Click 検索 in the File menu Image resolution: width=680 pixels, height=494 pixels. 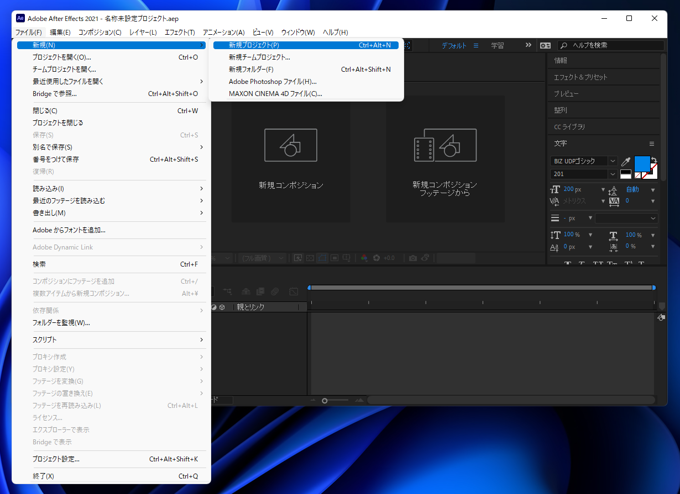click(x=111, y=264)
